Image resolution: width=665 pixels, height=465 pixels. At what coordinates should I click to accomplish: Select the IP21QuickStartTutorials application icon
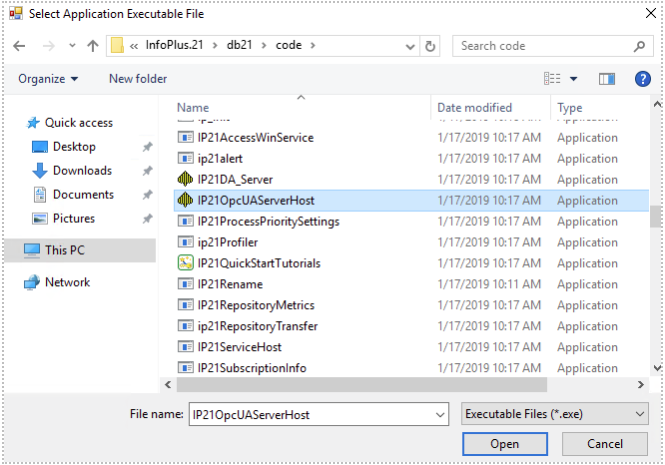pos(185,263)
